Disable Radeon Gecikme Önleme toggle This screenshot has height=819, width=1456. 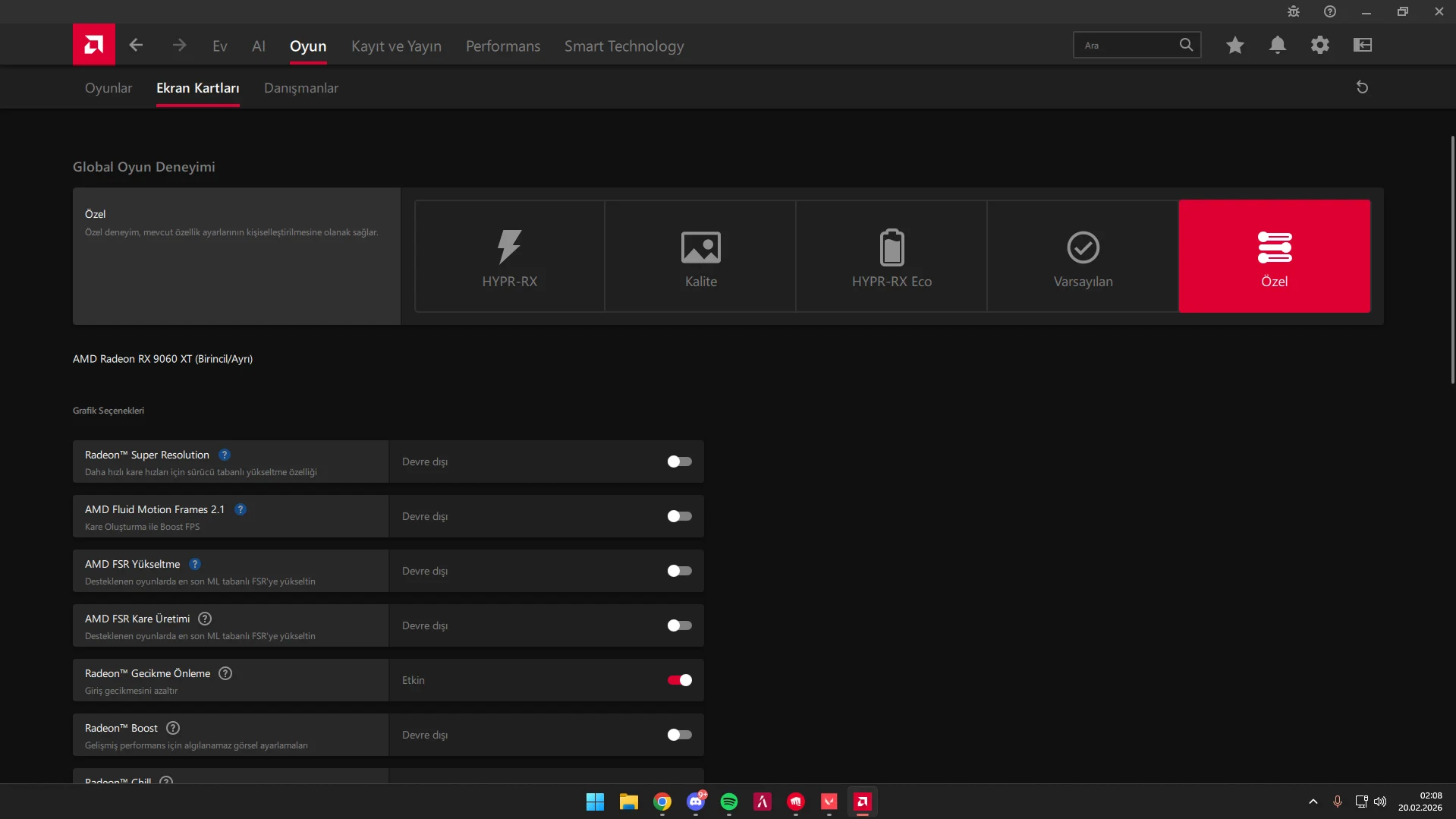(x=679, y=680)
